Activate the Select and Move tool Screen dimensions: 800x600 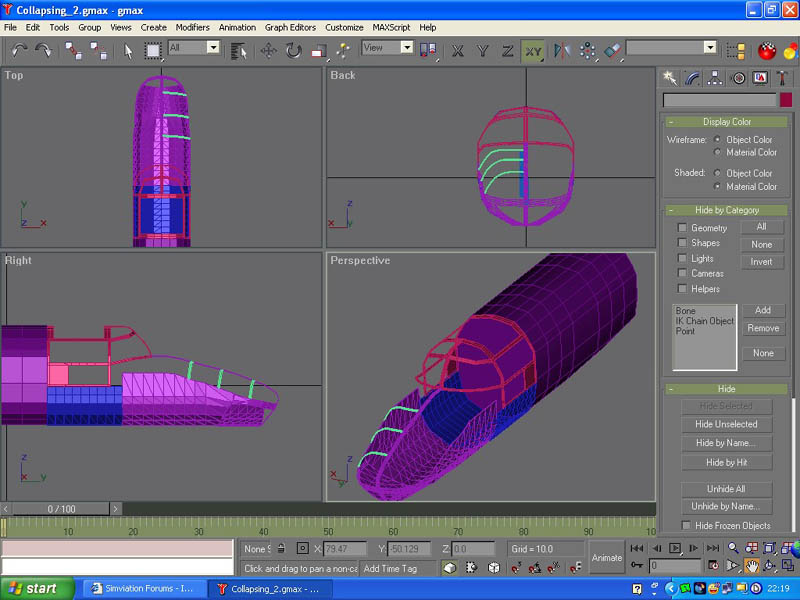[269, 49]
